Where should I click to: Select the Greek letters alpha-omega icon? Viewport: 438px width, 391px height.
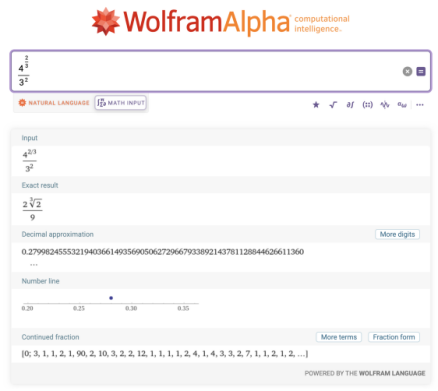[x=402, y=105]
